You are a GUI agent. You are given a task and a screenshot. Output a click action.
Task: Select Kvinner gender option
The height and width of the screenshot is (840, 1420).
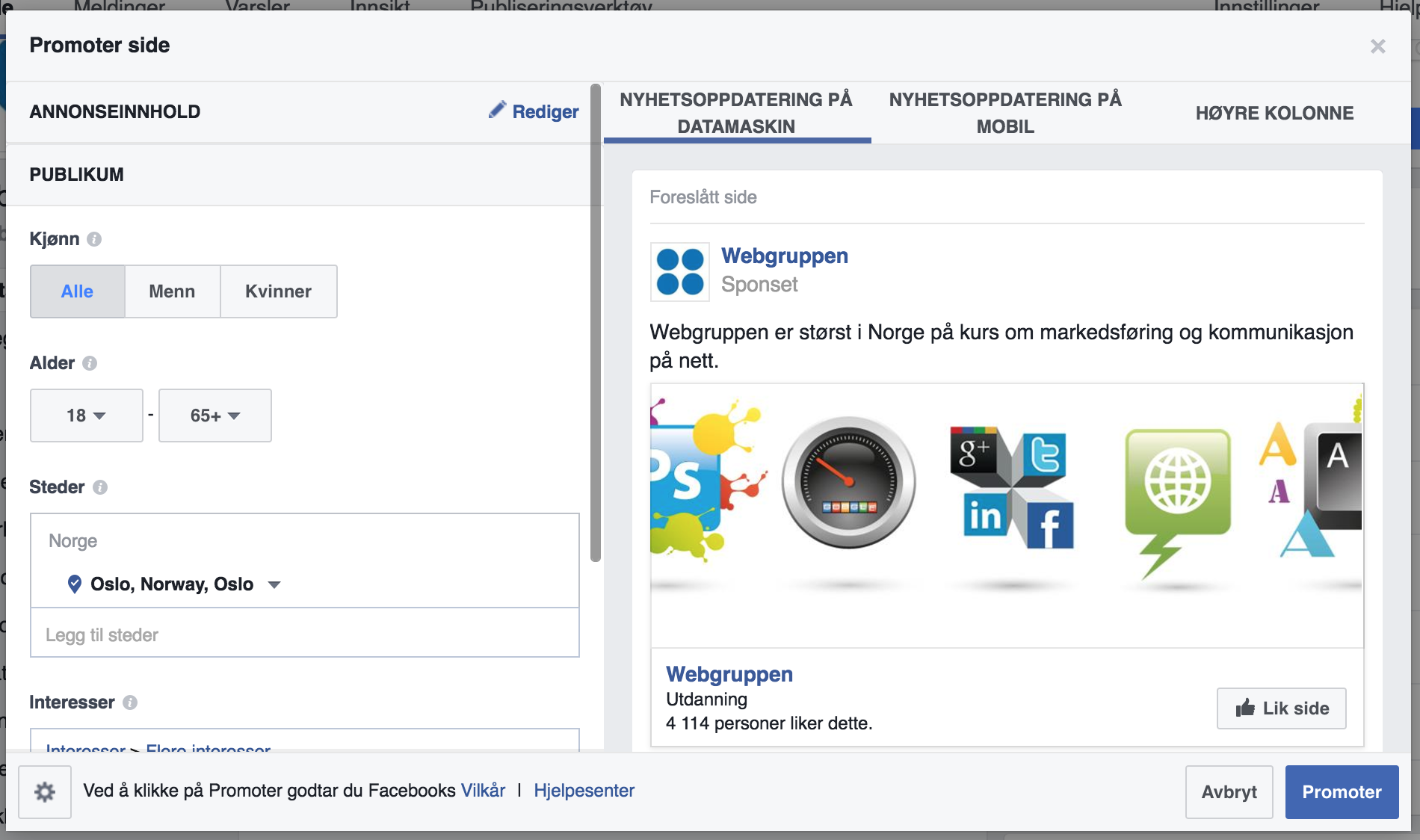point(279,291)
